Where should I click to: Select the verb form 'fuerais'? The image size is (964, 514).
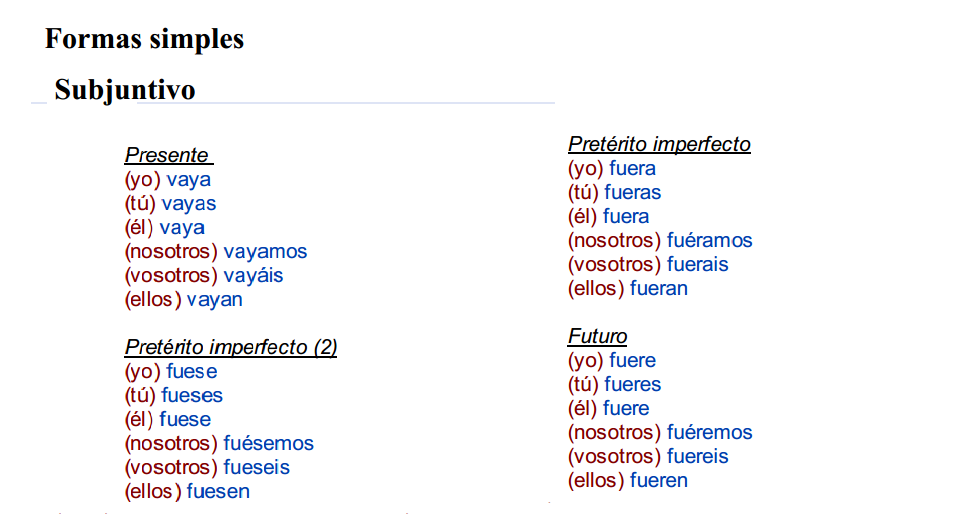point(698,264)
